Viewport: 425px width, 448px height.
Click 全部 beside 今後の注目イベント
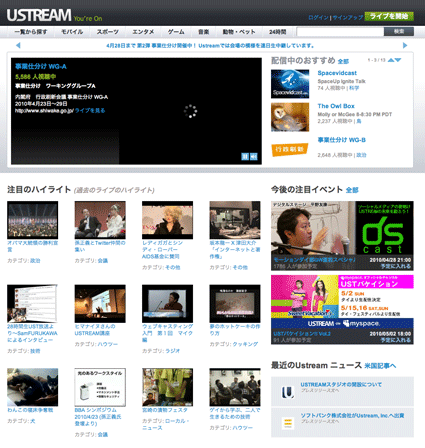(352, 190)
